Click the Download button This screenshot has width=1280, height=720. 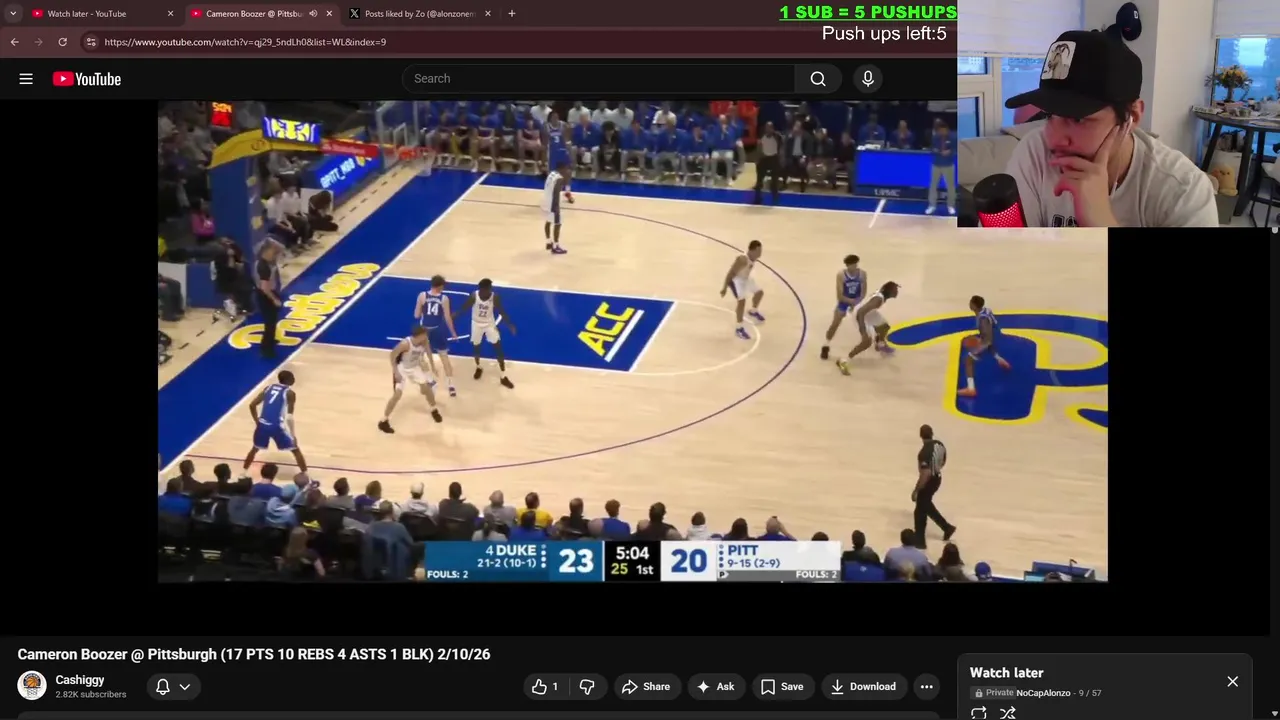[863, 686]
